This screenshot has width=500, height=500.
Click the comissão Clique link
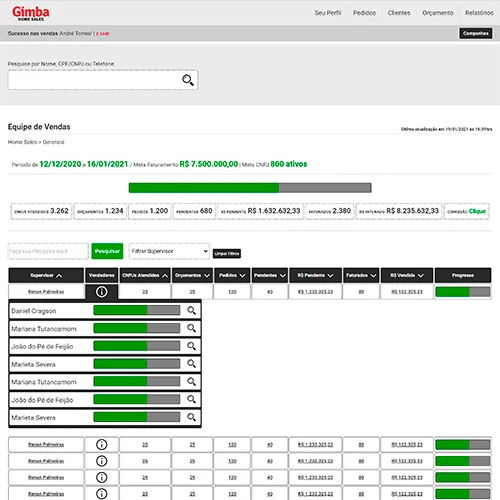[477, 211]
